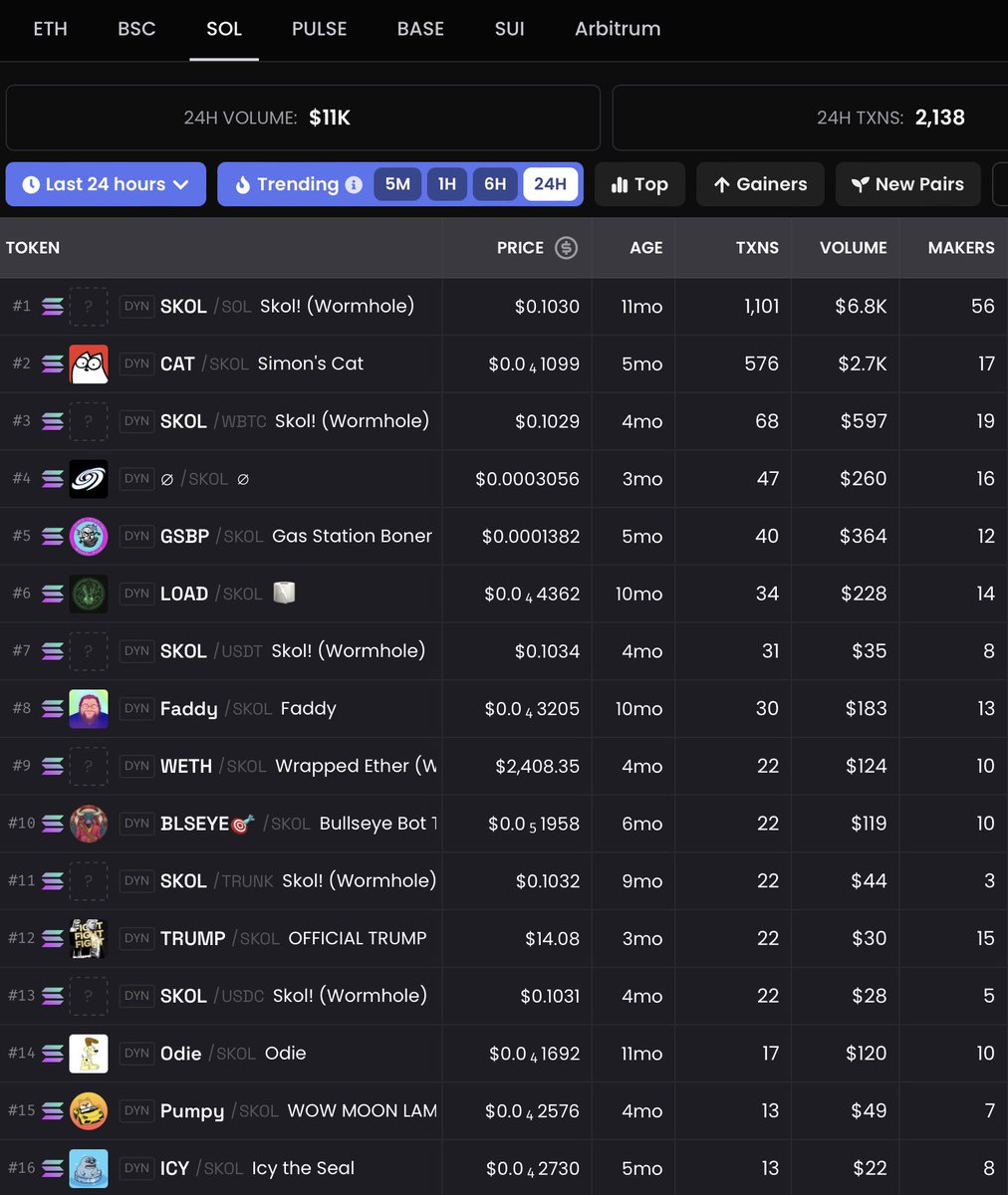Click placeholder icon for WETH/SKOL pair
1008x1195 pixels.
point(89,767)
